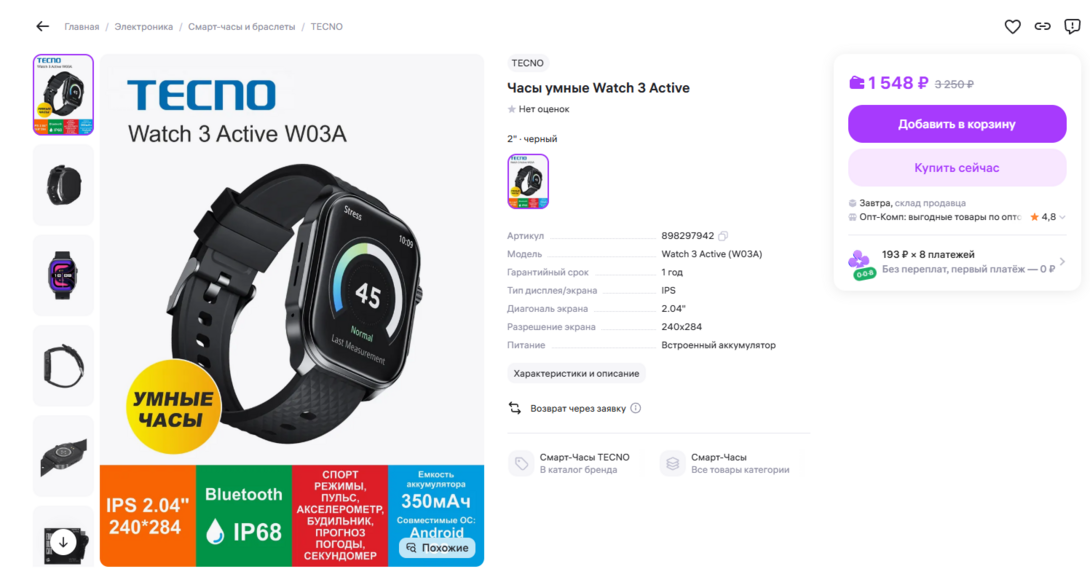Copy article number 898297942 with copy icon

point(723,236)
